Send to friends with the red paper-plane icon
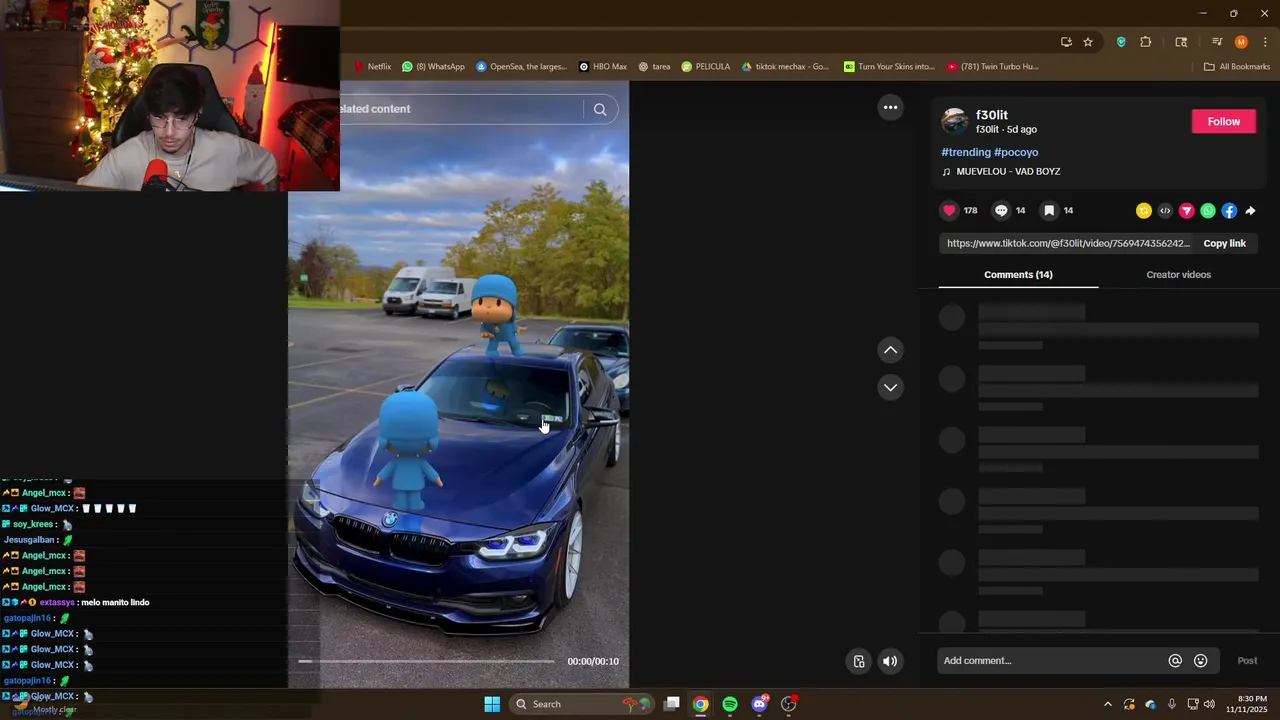 [1187, 211]
